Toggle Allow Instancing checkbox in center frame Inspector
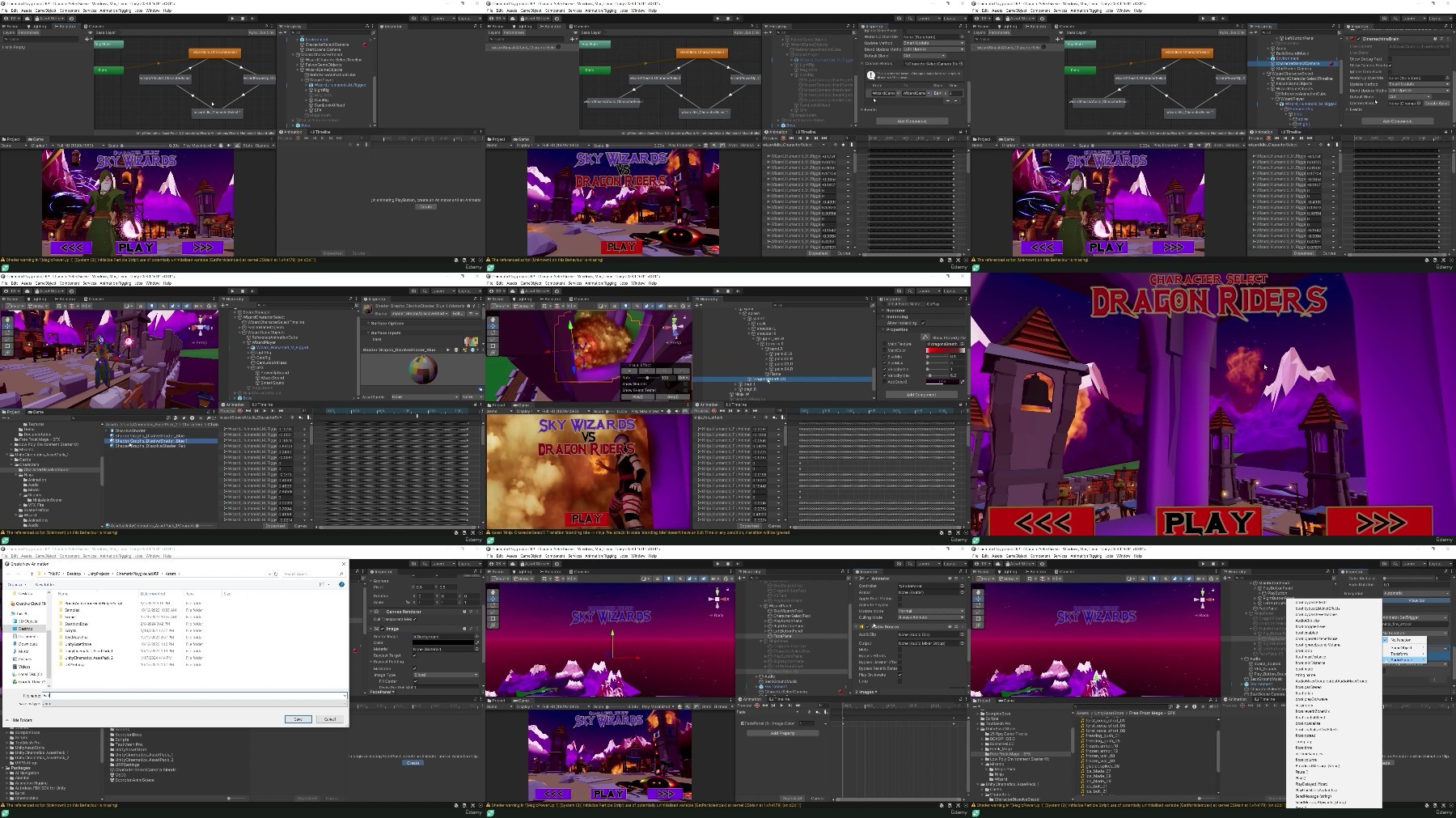1456x818 pixels. (923, 323)
